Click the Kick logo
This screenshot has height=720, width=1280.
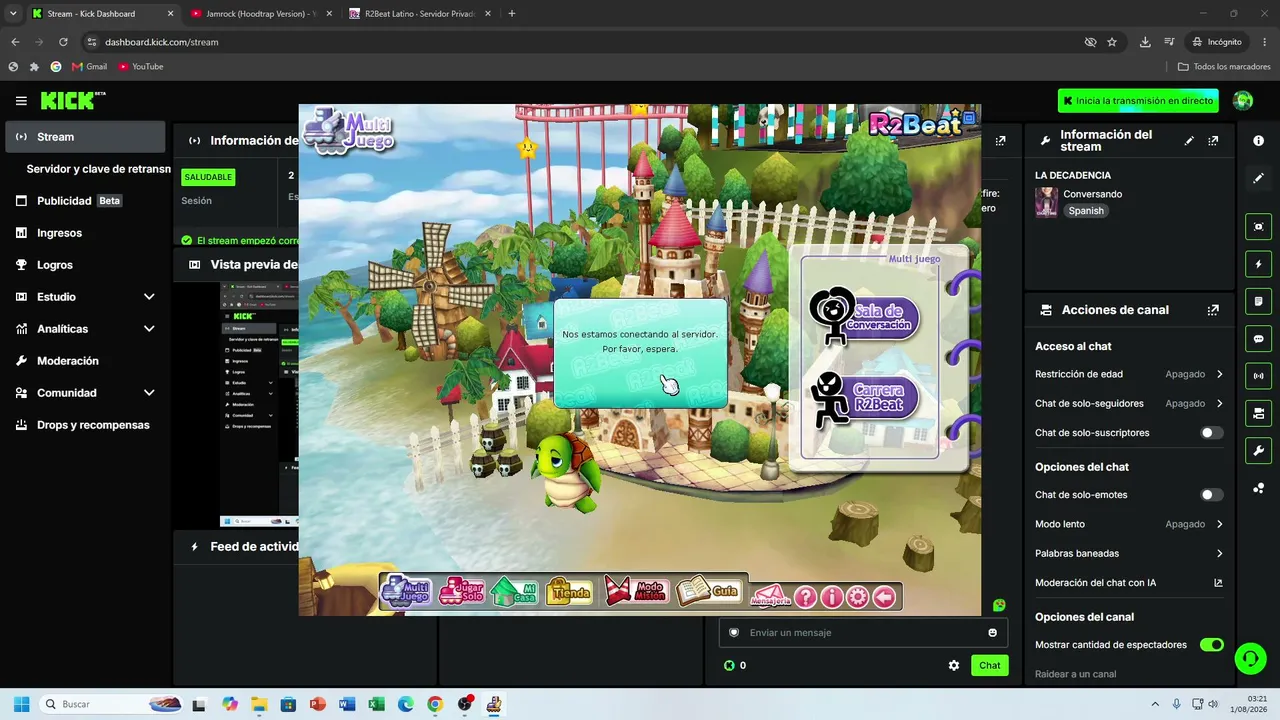click(x=68, y=100)
